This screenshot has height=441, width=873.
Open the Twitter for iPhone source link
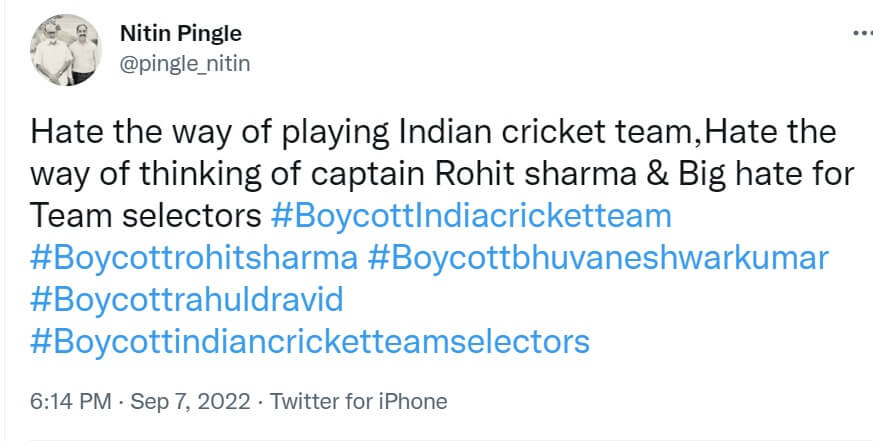click(359, 402)
